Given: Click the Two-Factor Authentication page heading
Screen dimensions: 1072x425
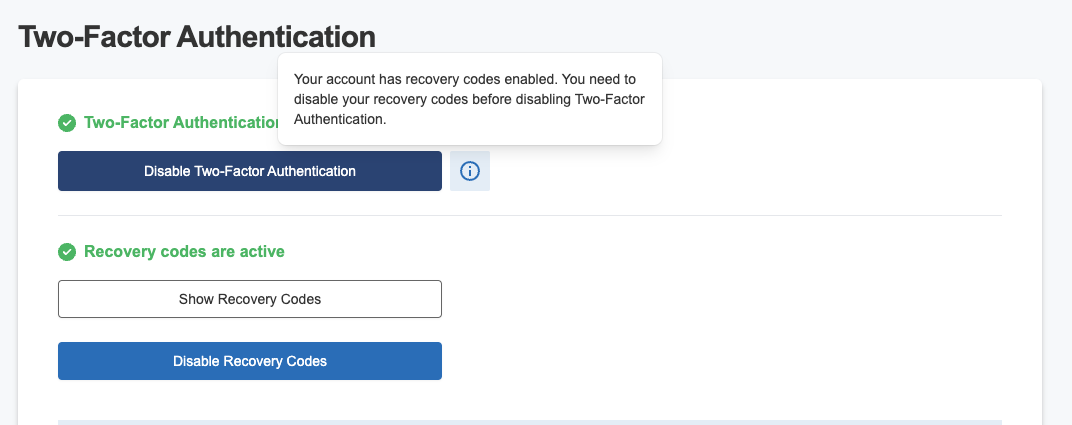Looking at the screenshot, I should click(197, 36).
